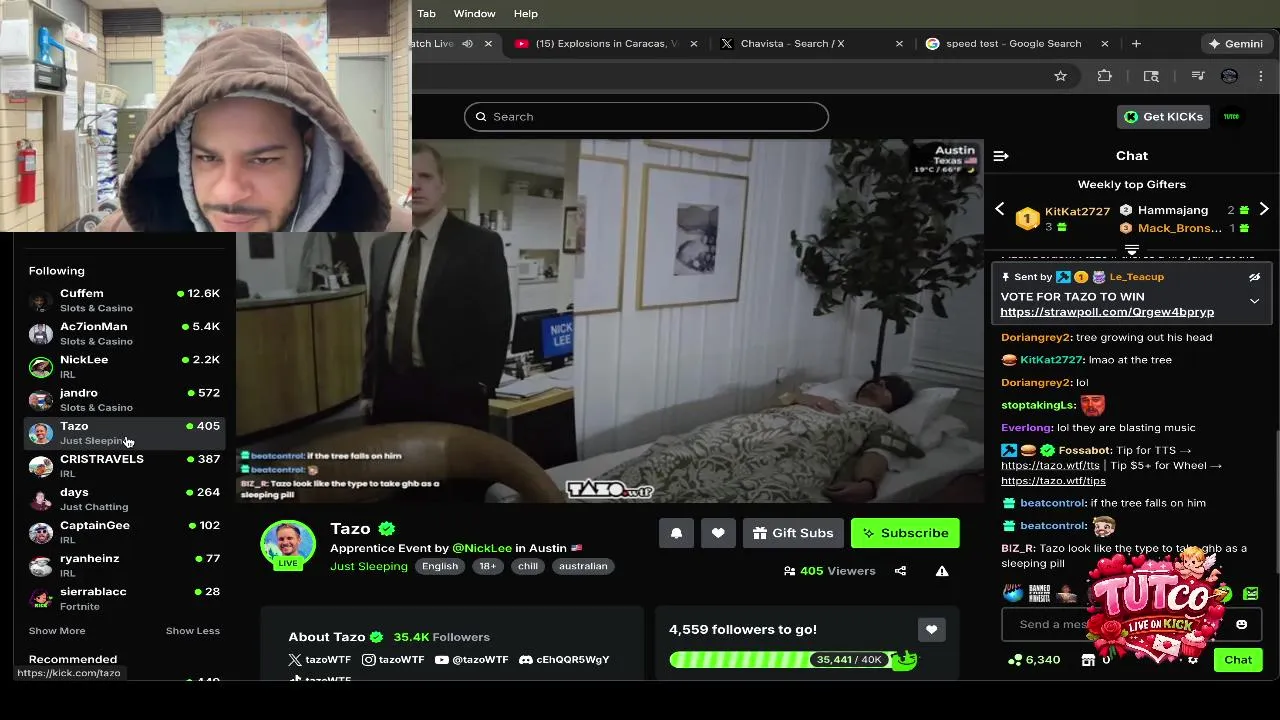Focus the Kick search field
1280x720 pixels.
click(646, 117)
